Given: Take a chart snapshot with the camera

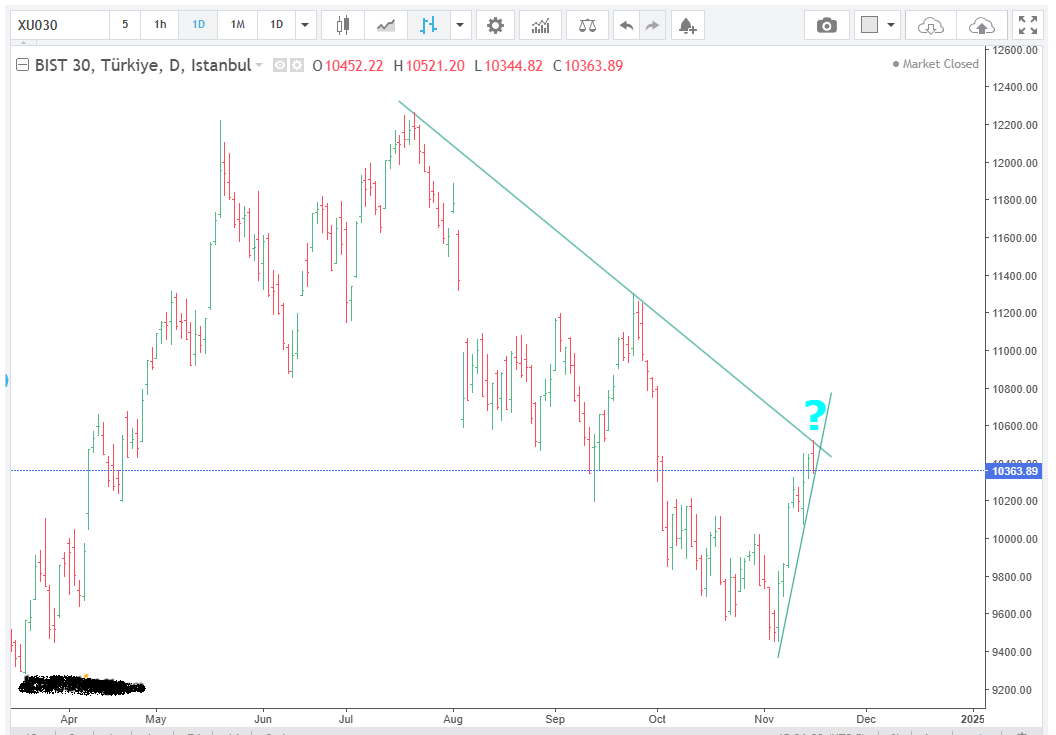Looking at the screenshot, I should pyautogui.click(x=827, y=25).
